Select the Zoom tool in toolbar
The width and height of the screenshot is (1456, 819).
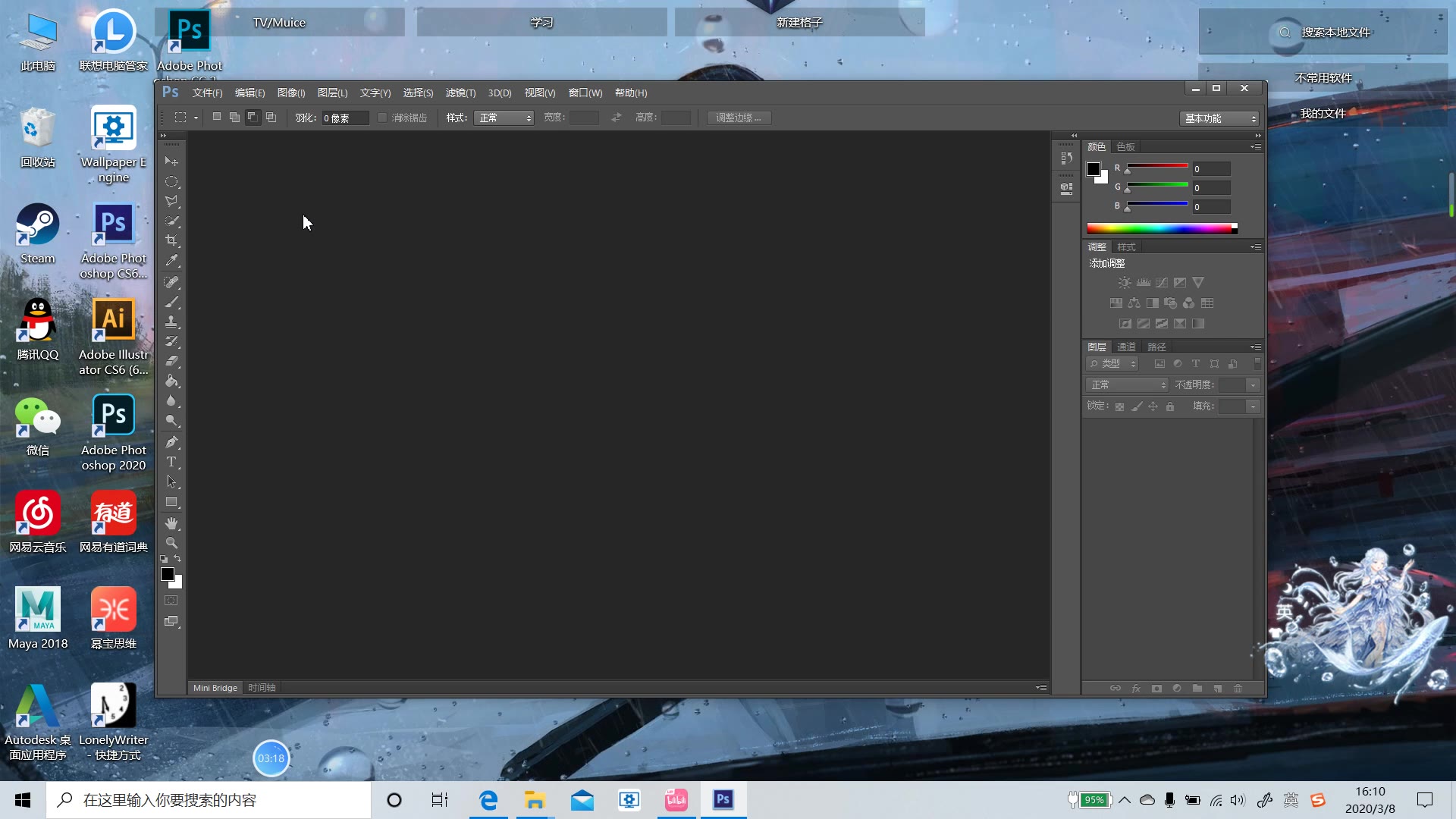pyautogui.click(x=171, y=543)
